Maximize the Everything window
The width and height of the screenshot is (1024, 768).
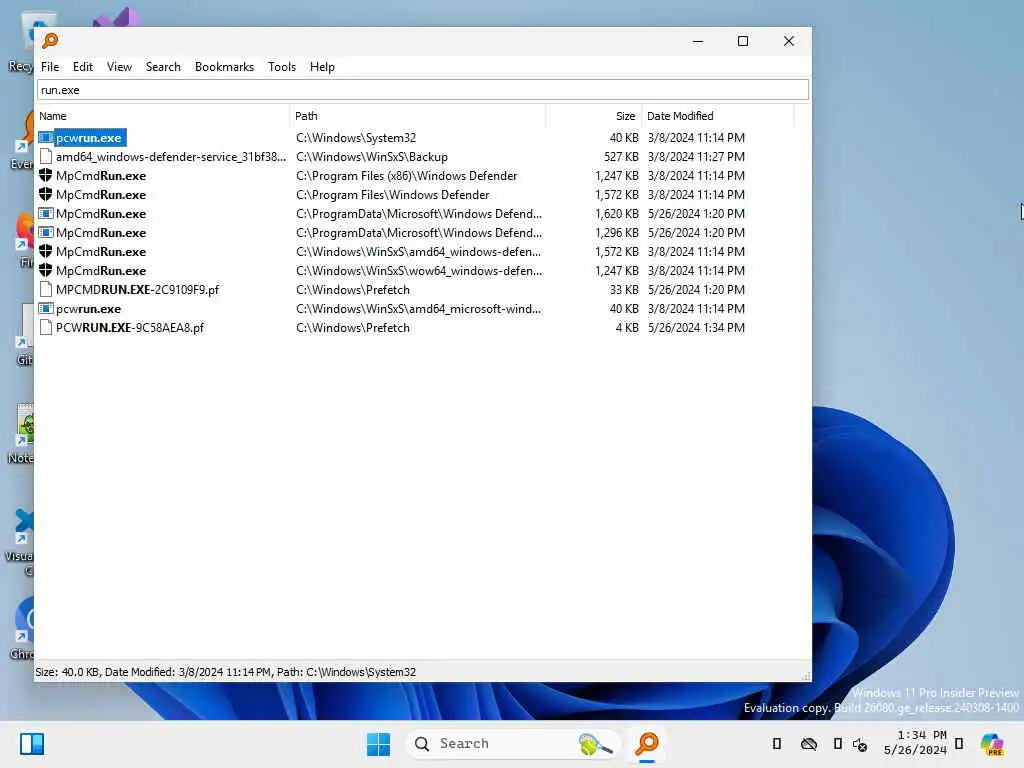[x=743, y=41]
